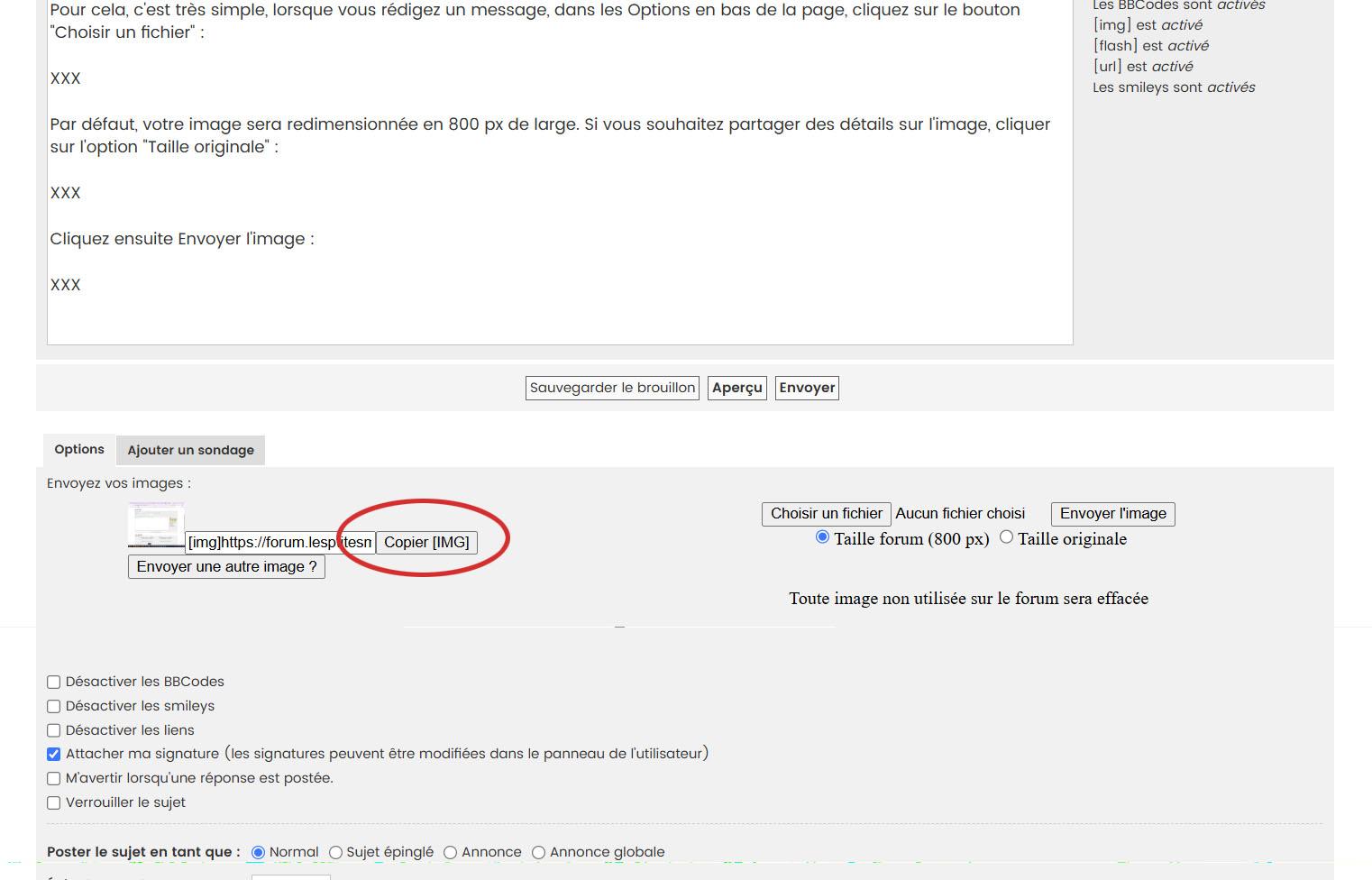Select the Normal topic type radio
Image resolution: width=1372 pixels, height=880 pixels.
coord(258,852)
